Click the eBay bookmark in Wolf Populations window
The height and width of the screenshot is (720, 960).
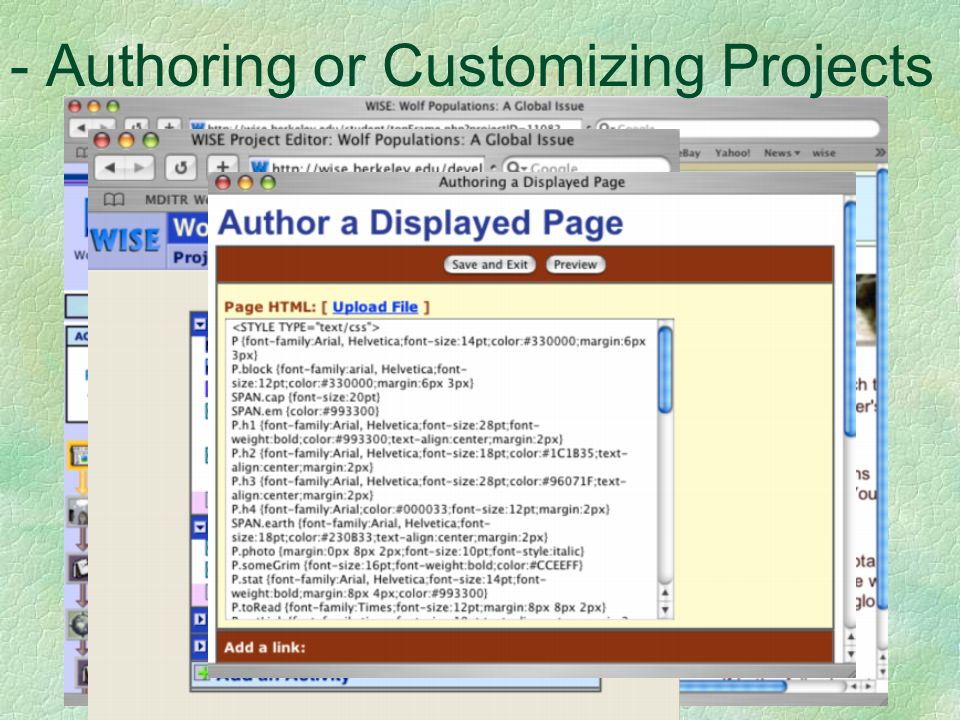690,153
